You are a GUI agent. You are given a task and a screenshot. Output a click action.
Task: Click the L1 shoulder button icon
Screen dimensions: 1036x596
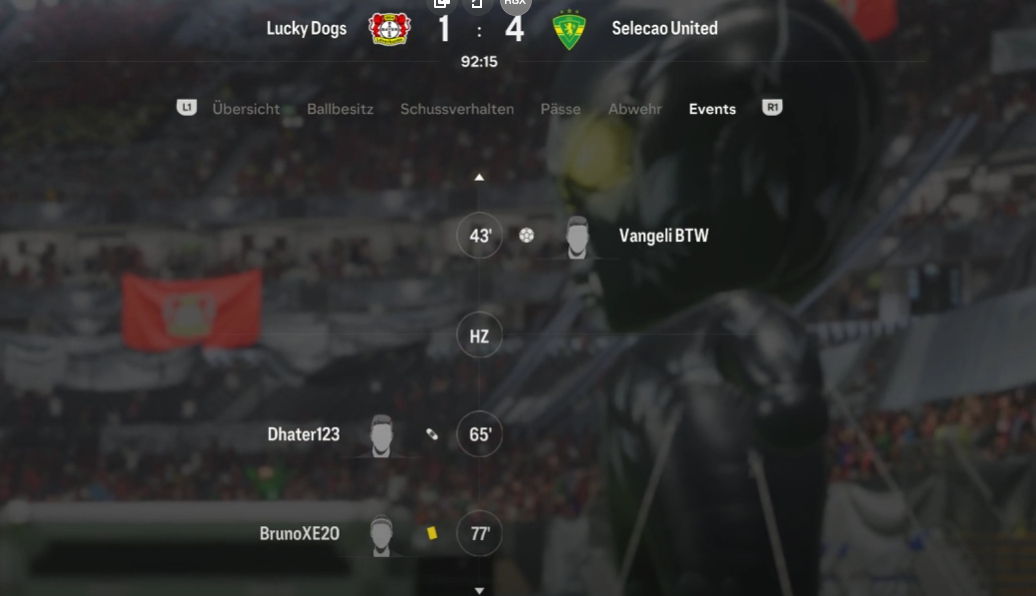pos(187,107)
